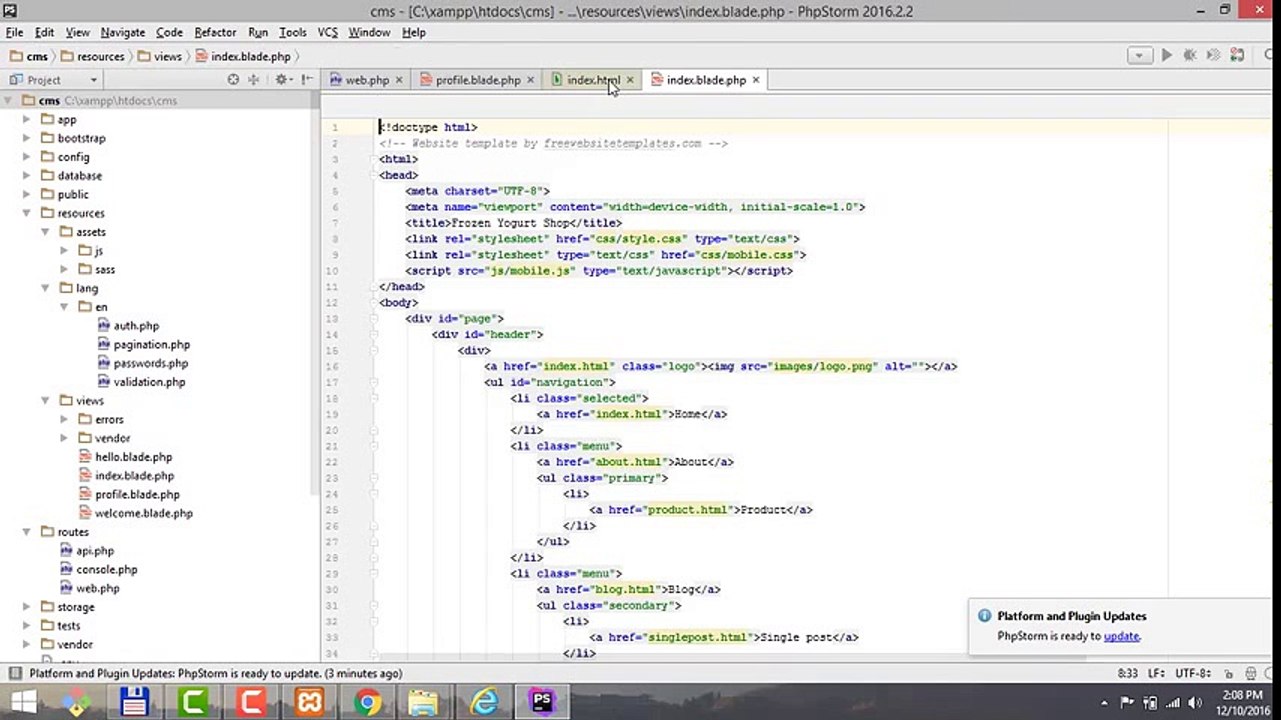Click the read-only lock icon in status bar
1281x720 pixels.
click(1227, 673)
